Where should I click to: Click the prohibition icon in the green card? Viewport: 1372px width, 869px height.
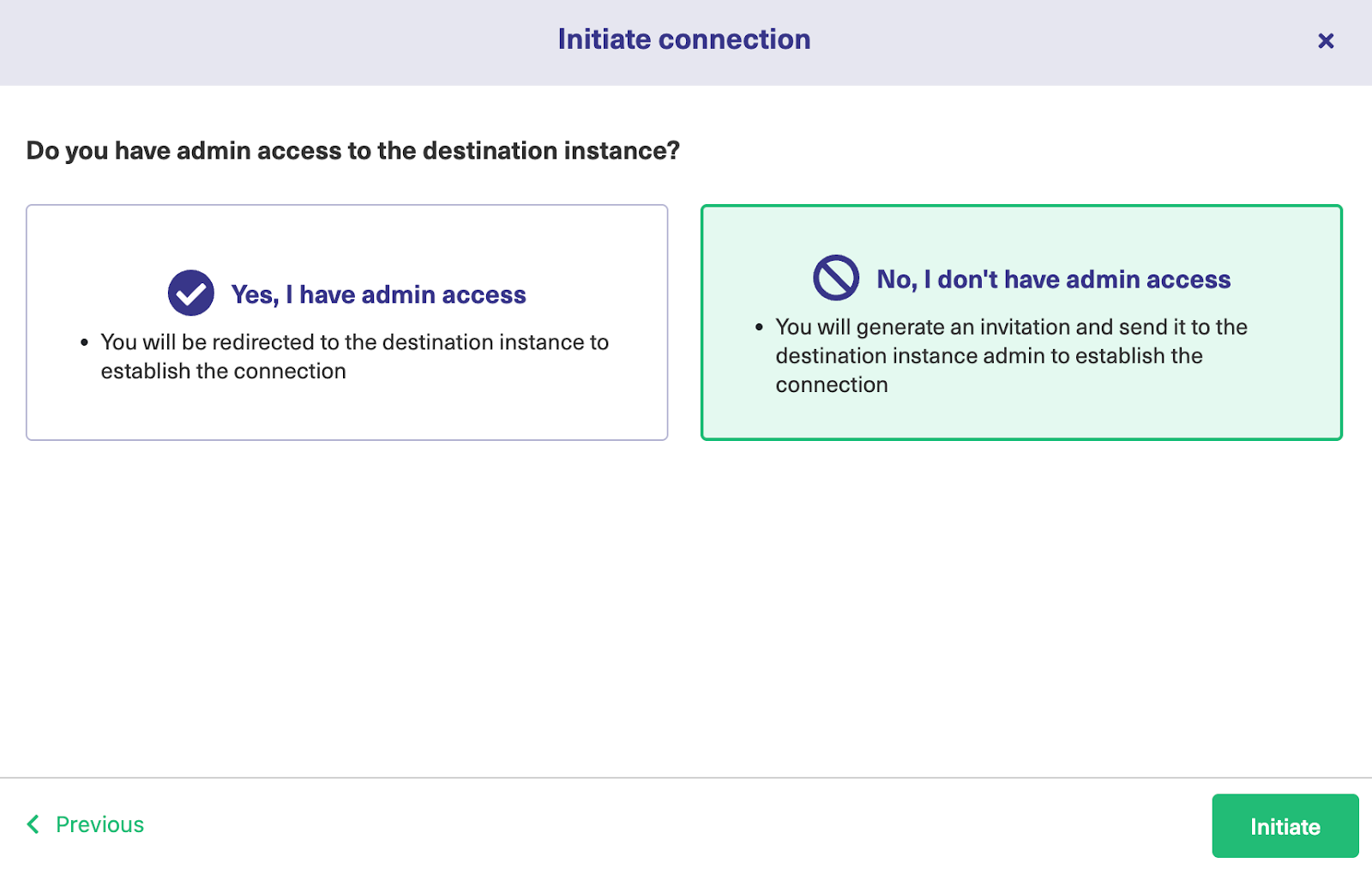(x=835, y=277)
